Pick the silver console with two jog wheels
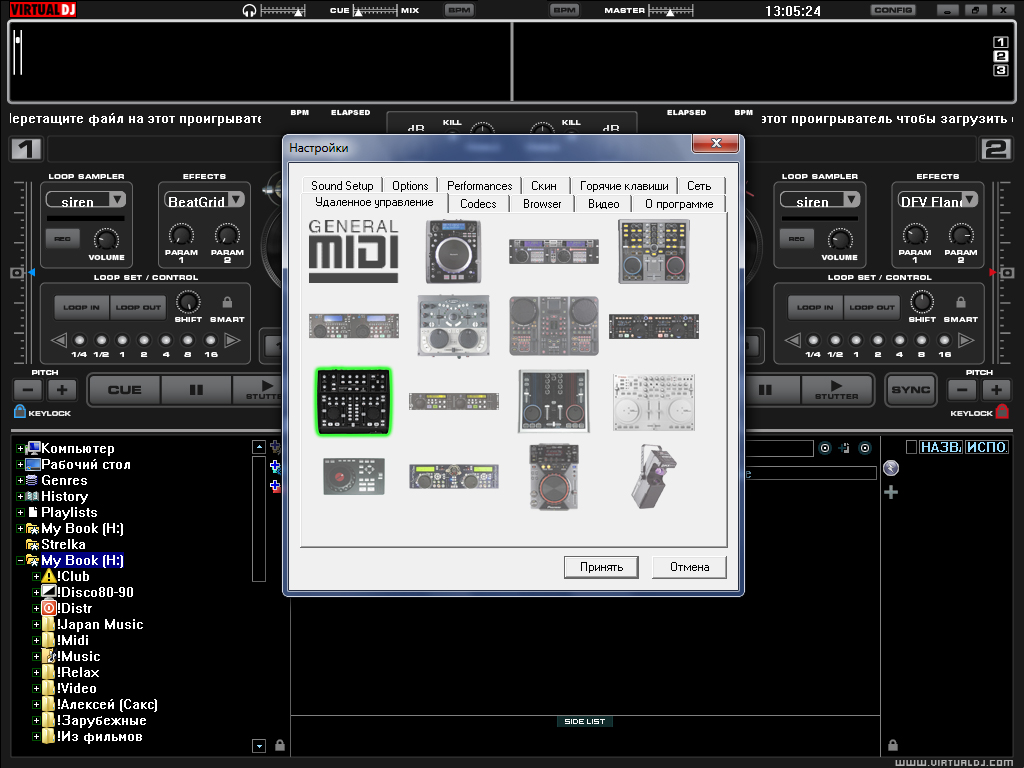The width and height of the screenshot is (1024, 768). tap(454, 325)
